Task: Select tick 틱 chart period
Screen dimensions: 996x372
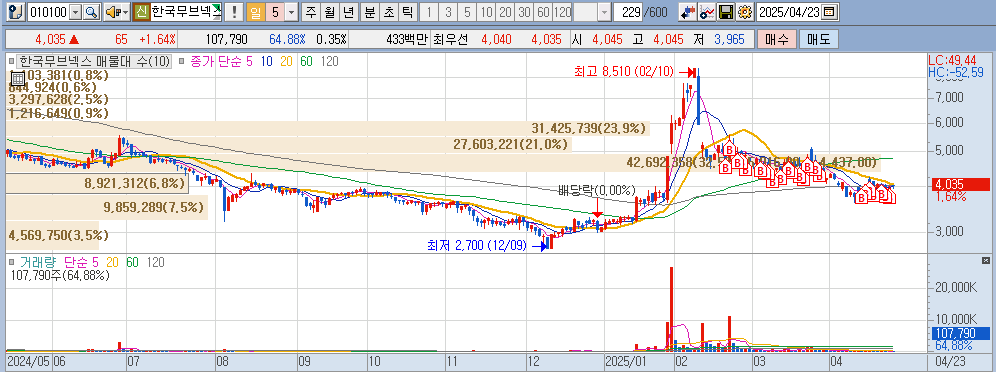Action: pos(407,11)
